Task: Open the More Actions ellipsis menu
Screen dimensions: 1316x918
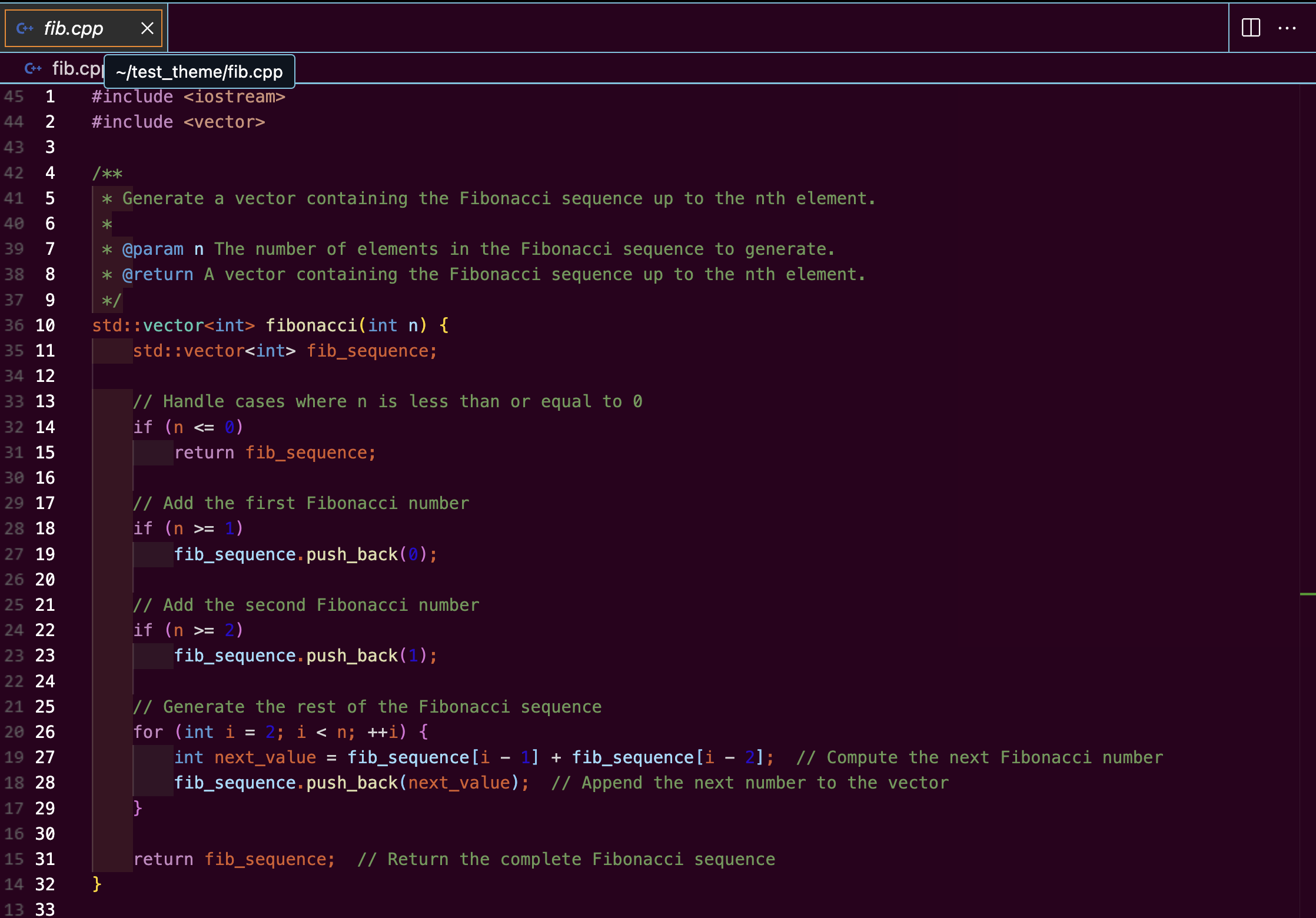Action: pos(1287,28)
